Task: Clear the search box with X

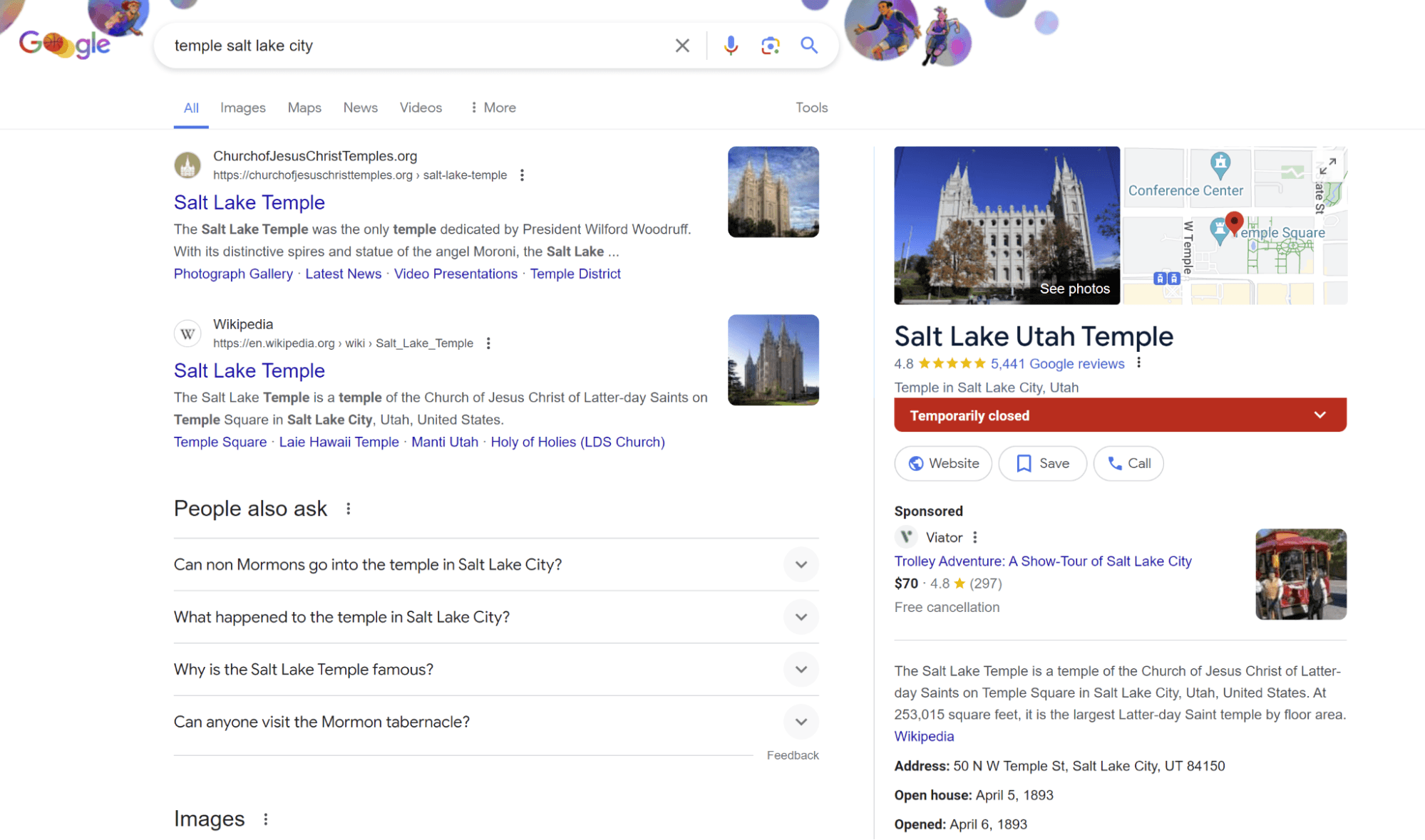Action: [x=682, y=46]
